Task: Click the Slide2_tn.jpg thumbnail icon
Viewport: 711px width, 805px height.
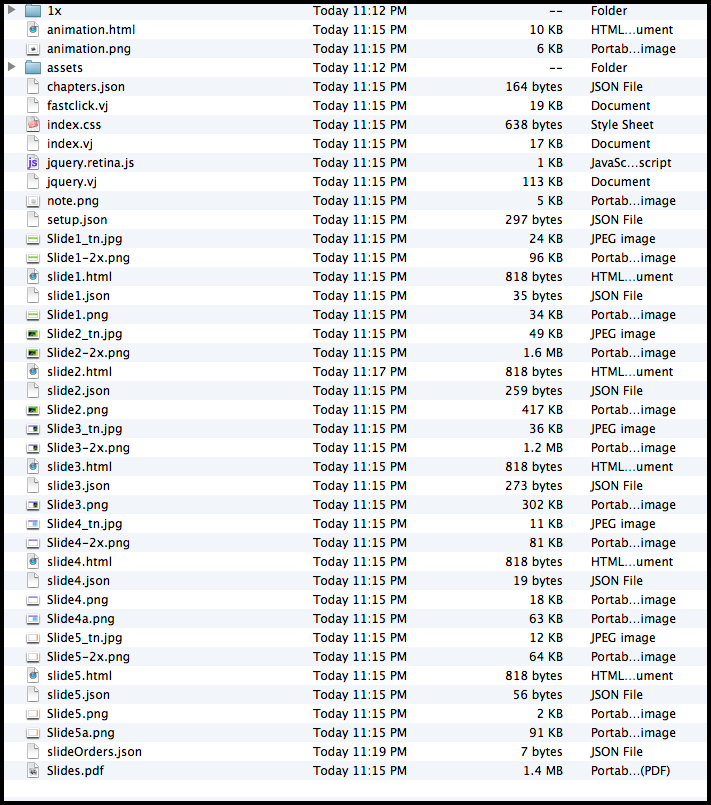Action: tap(33, 333)
